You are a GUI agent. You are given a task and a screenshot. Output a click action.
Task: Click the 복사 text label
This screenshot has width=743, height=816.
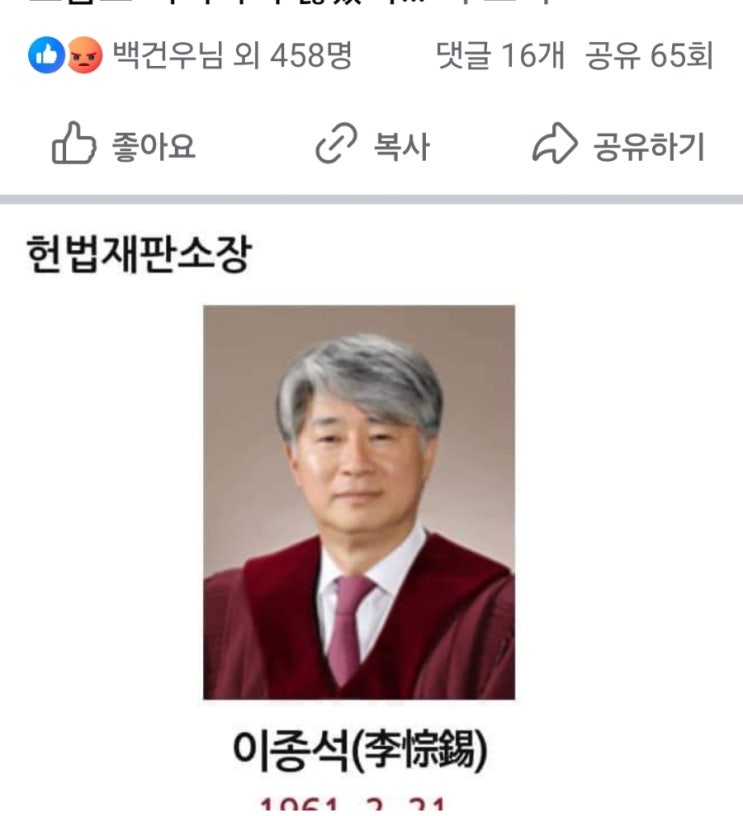(x=402, y=146)
